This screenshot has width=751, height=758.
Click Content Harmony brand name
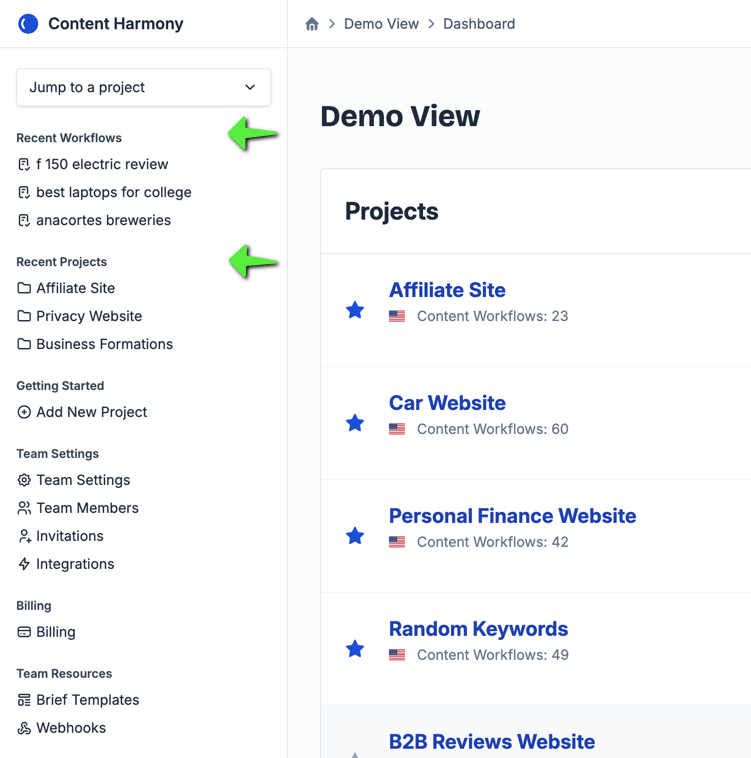pyautogui.click(x=116, y=24)
